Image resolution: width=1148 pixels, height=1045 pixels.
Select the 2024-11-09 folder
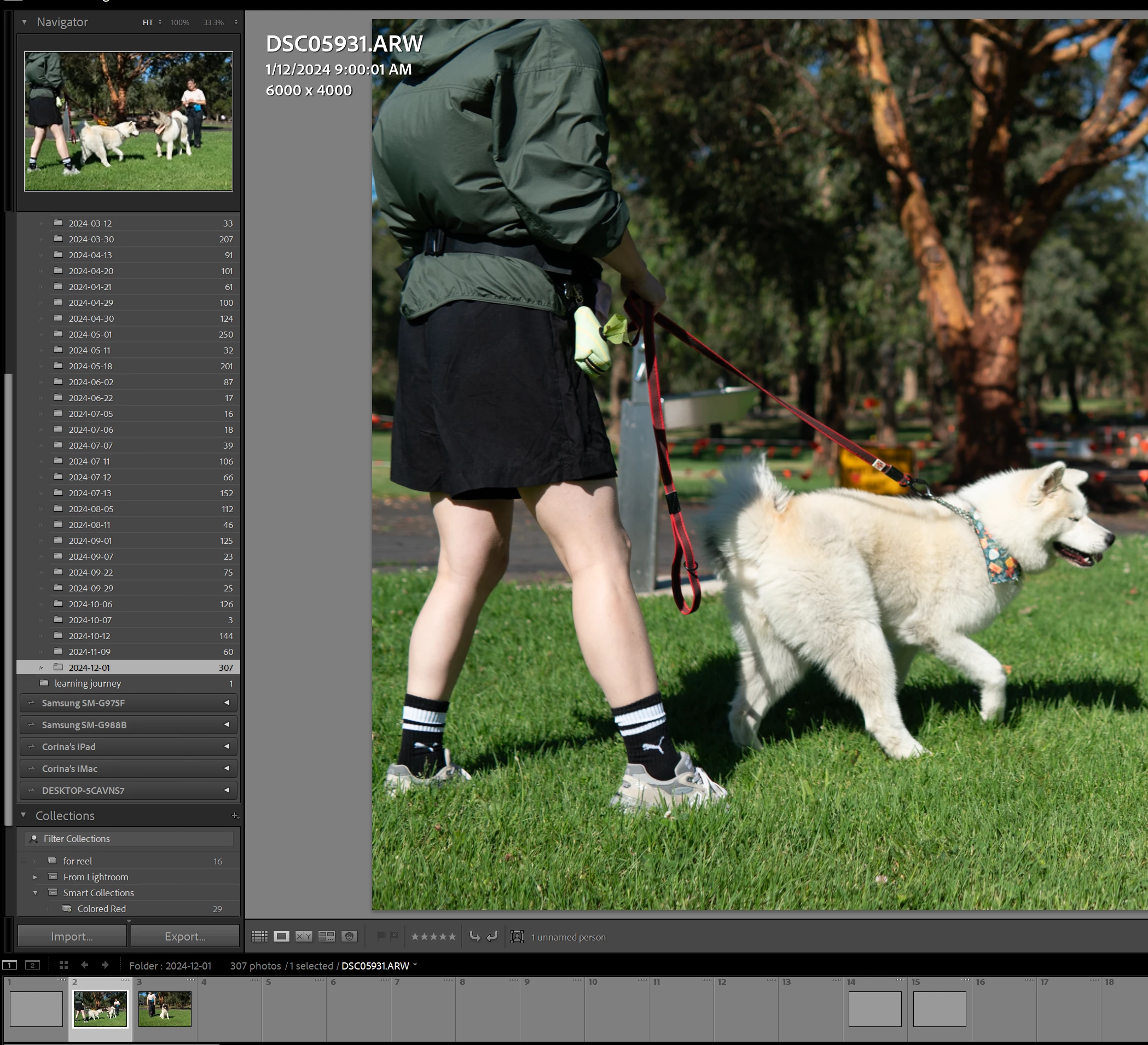(x=89, y=652)
